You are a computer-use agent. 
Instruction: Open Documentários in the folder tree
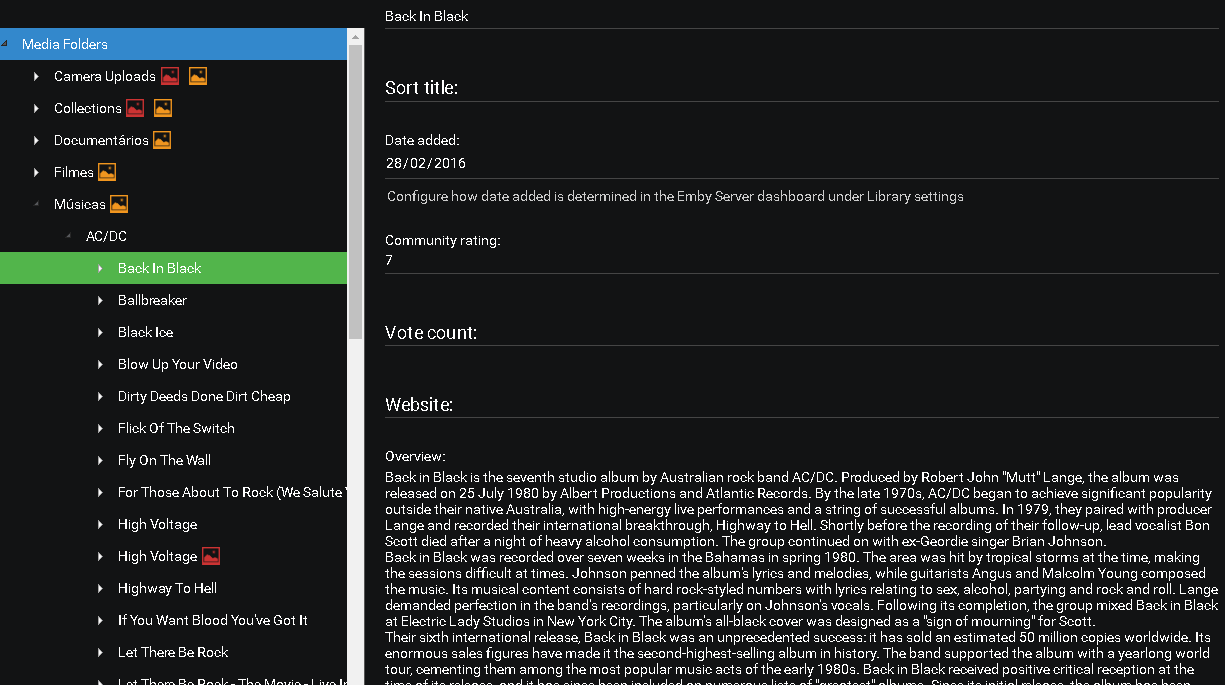pyautogui.click(x=101, y=140)
